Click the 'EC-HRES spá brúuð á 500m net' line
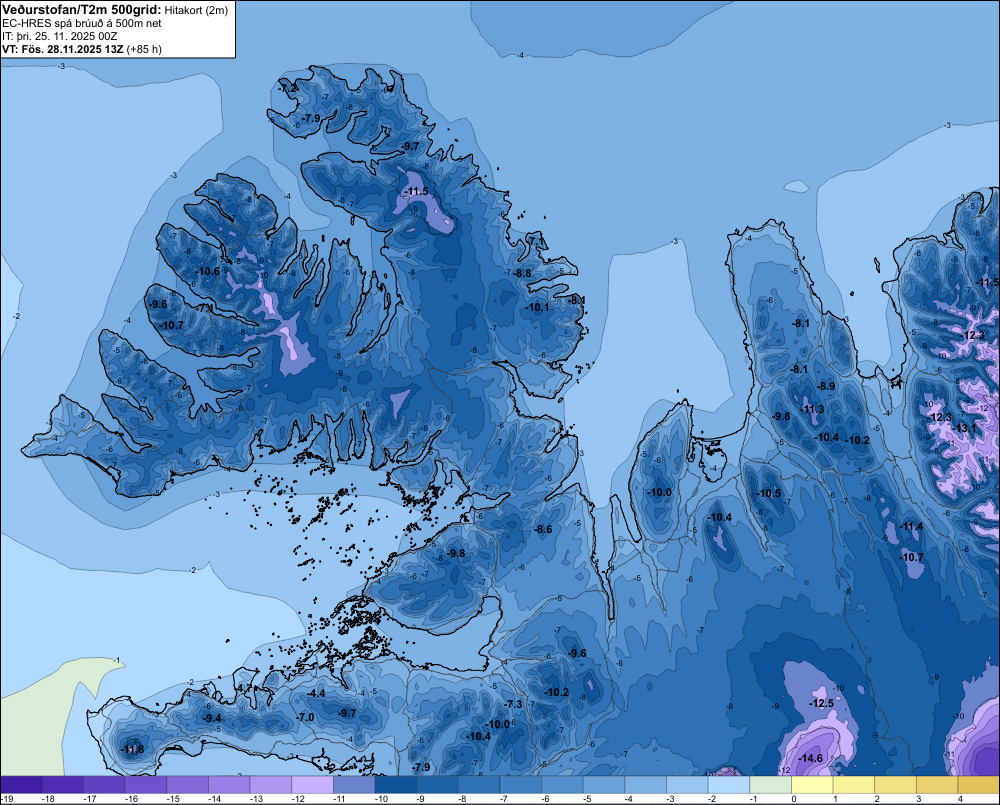The width and height of the screenshot is (1000, 805). point(82,23)
